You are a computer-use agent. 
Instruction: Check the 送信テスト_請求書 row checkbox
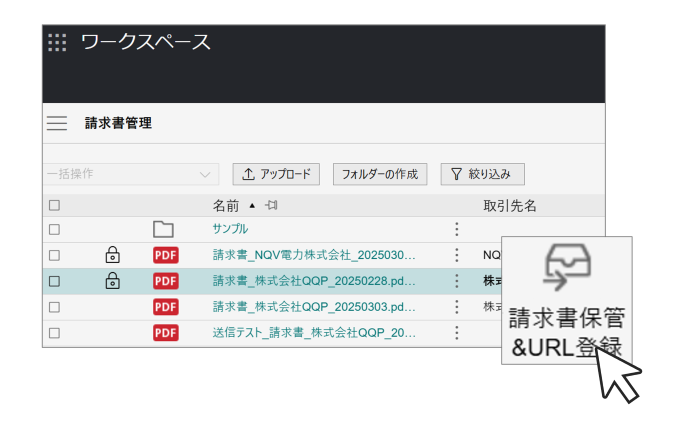pyautogui.click(x=54, y=333)
